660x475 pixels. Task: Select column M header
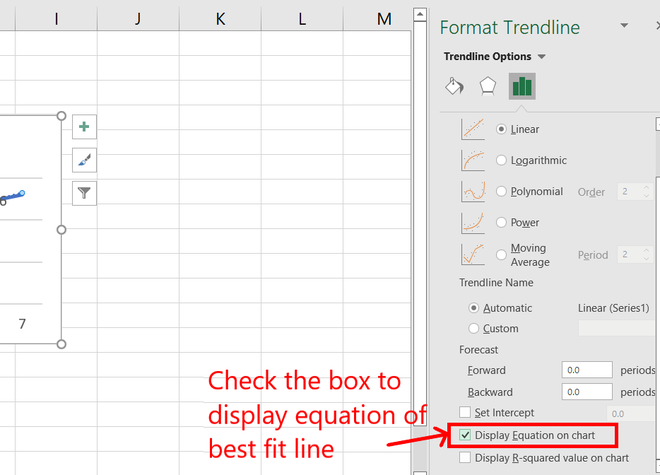point(378,19)
